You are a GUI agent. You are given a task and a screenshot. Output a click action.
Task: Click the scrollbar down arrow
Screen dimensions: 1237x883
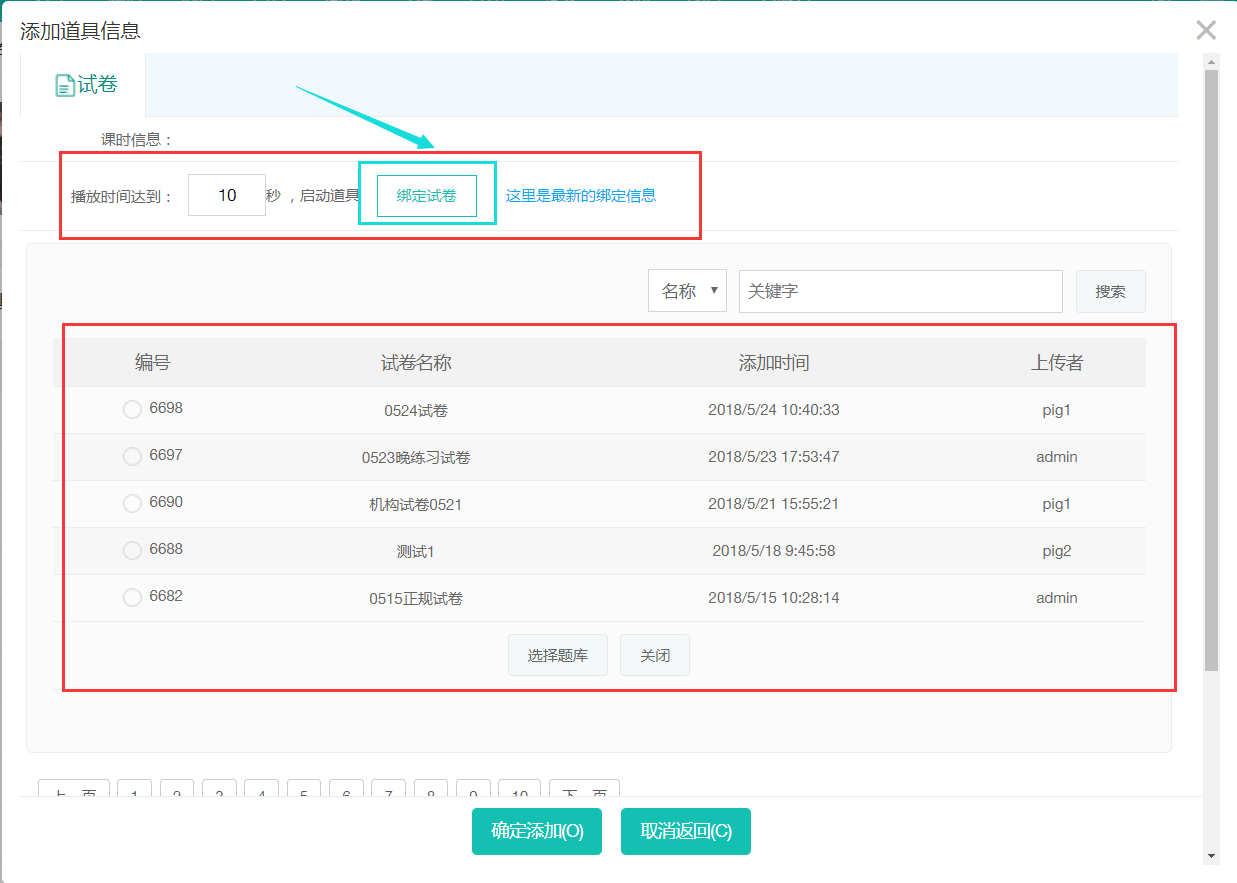point(1211,856)
